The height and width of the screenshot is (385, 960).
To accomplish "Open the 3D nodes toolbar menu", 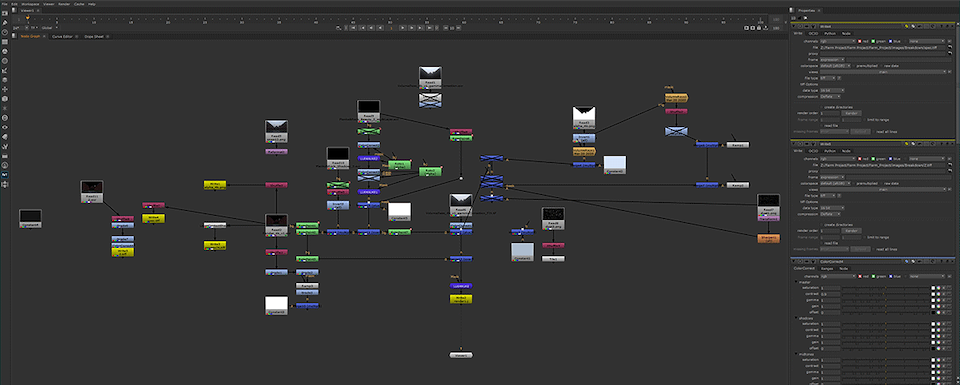I will [x=6, y=99].
